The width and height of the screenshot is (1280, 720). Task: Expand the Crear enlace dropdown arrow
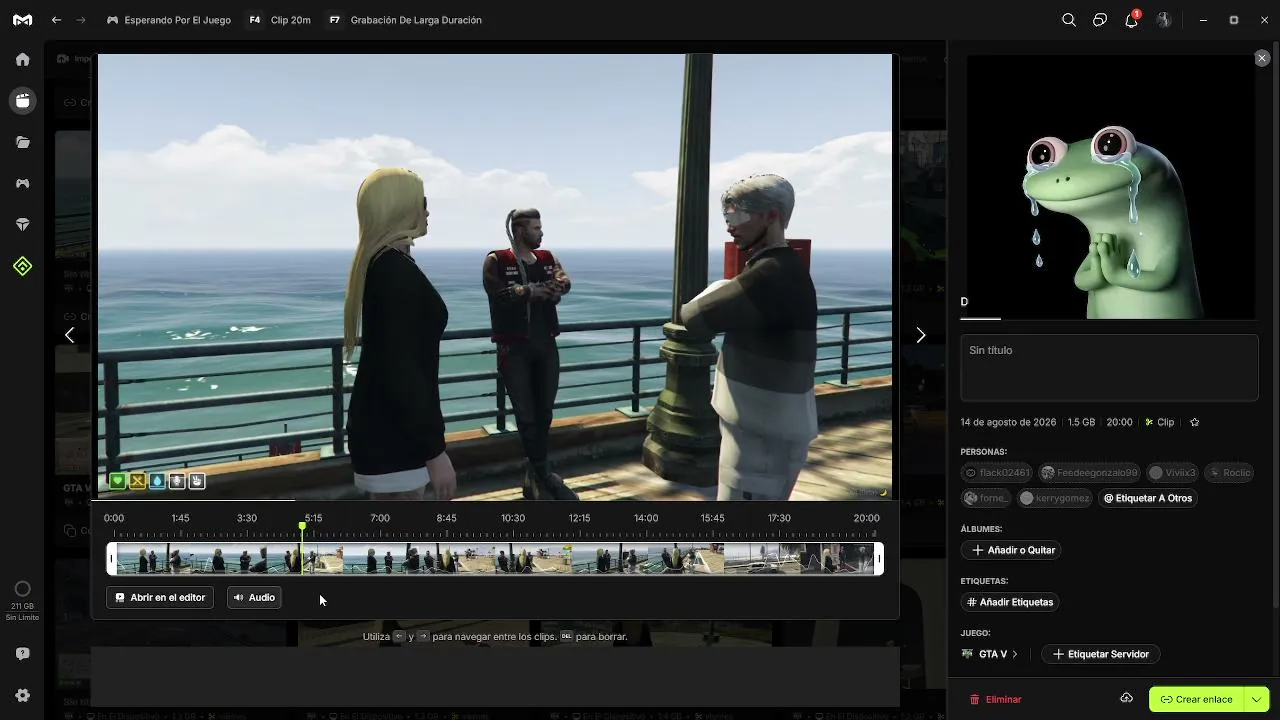tap(1256, 699)
